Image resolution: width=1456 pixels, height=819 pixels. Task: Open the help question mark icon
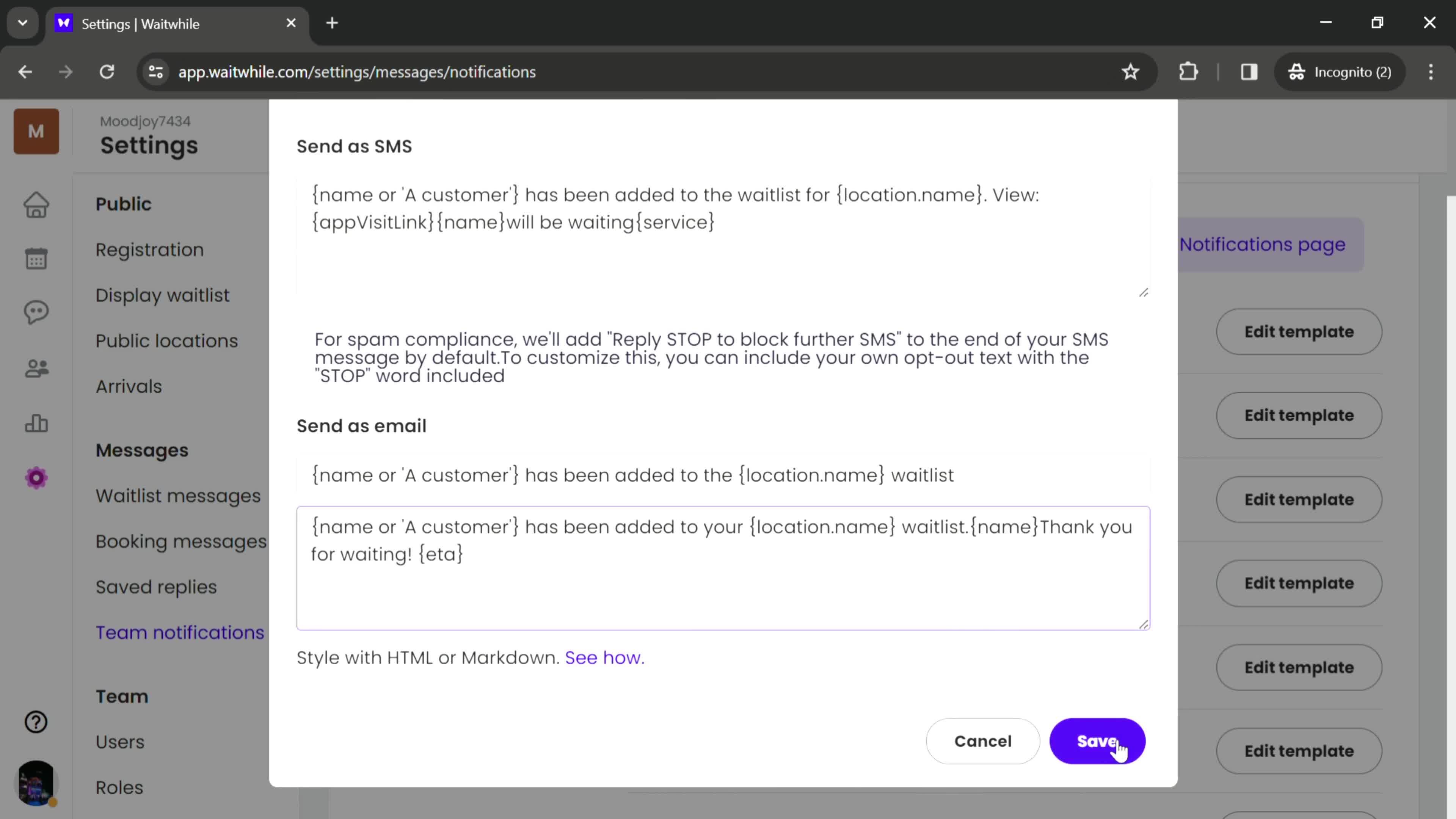(x=36, y=722)
